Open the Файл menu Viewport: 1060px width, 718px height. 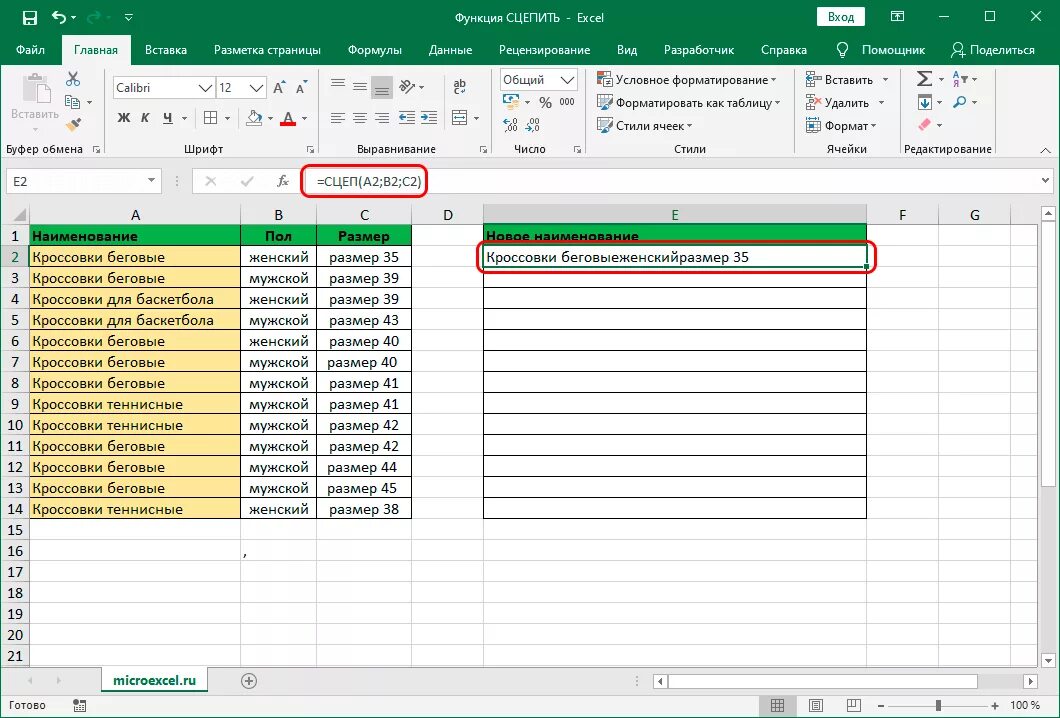pyautogui.click(x=30, y=49)
